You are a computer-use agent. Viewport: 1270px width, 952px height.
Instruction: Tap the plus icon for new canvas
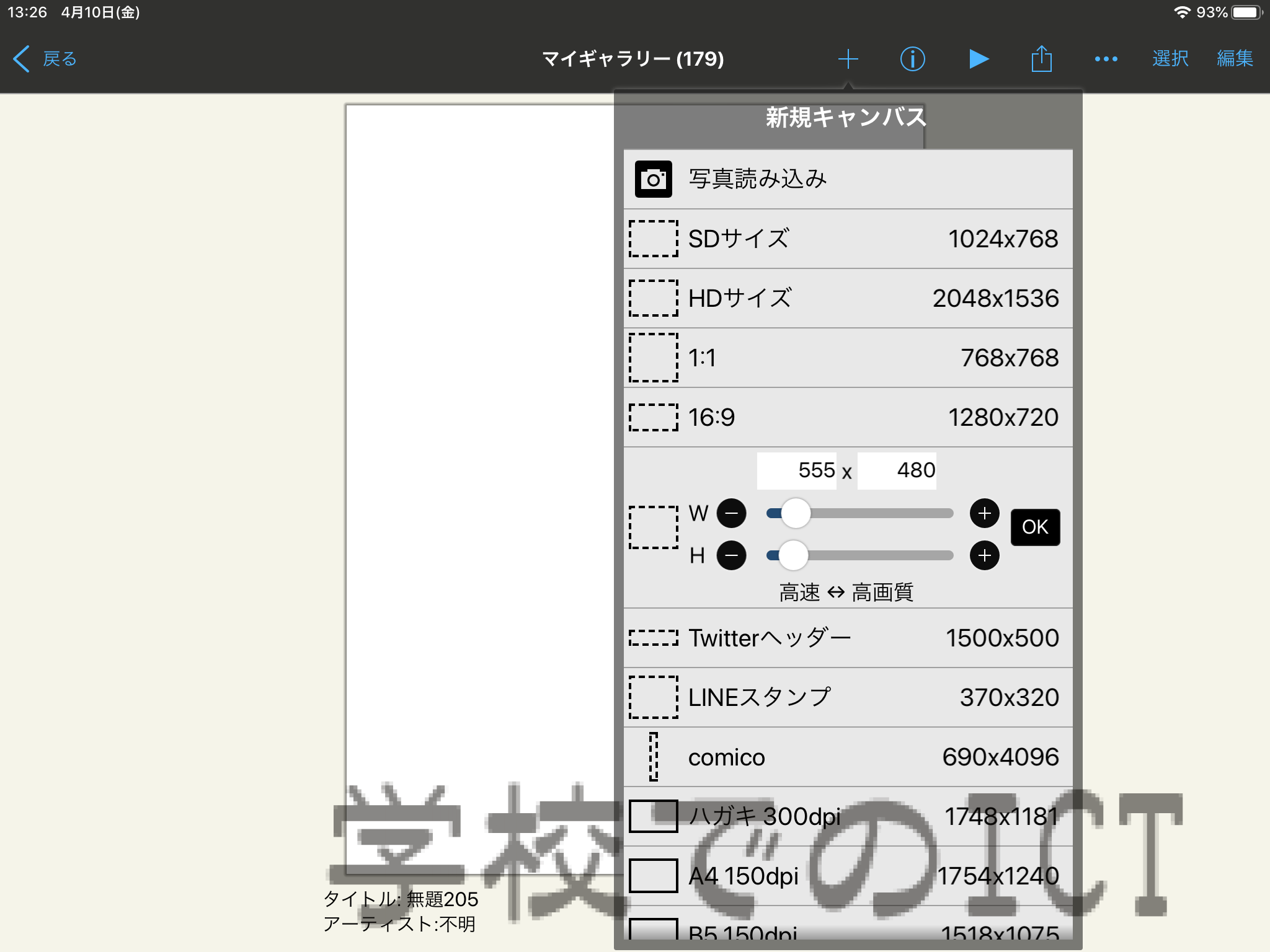(848, 59)
